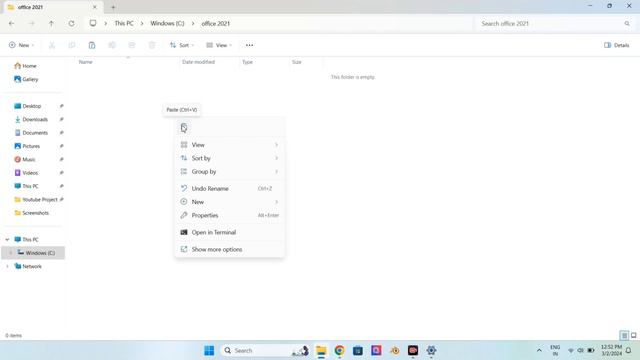Open the Sort by submenu
Screen dimensions: 640x360
pyautogui.click(x=230, y=158)
